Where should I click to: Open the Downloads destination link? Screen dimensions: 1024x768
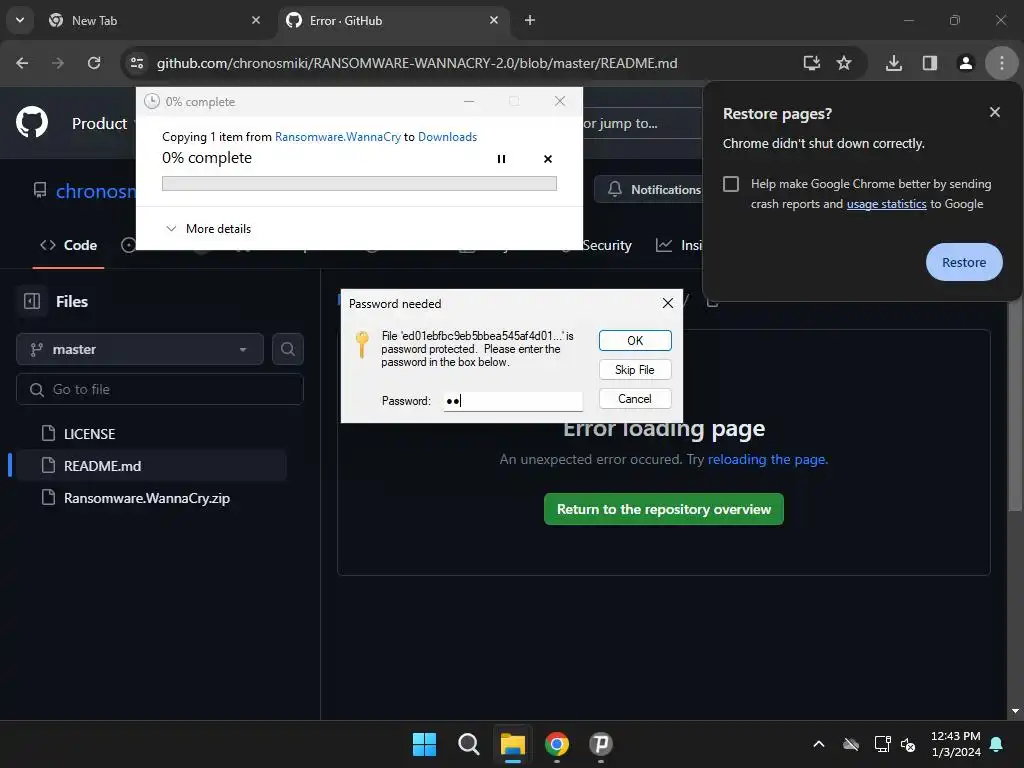coord(447,136)
